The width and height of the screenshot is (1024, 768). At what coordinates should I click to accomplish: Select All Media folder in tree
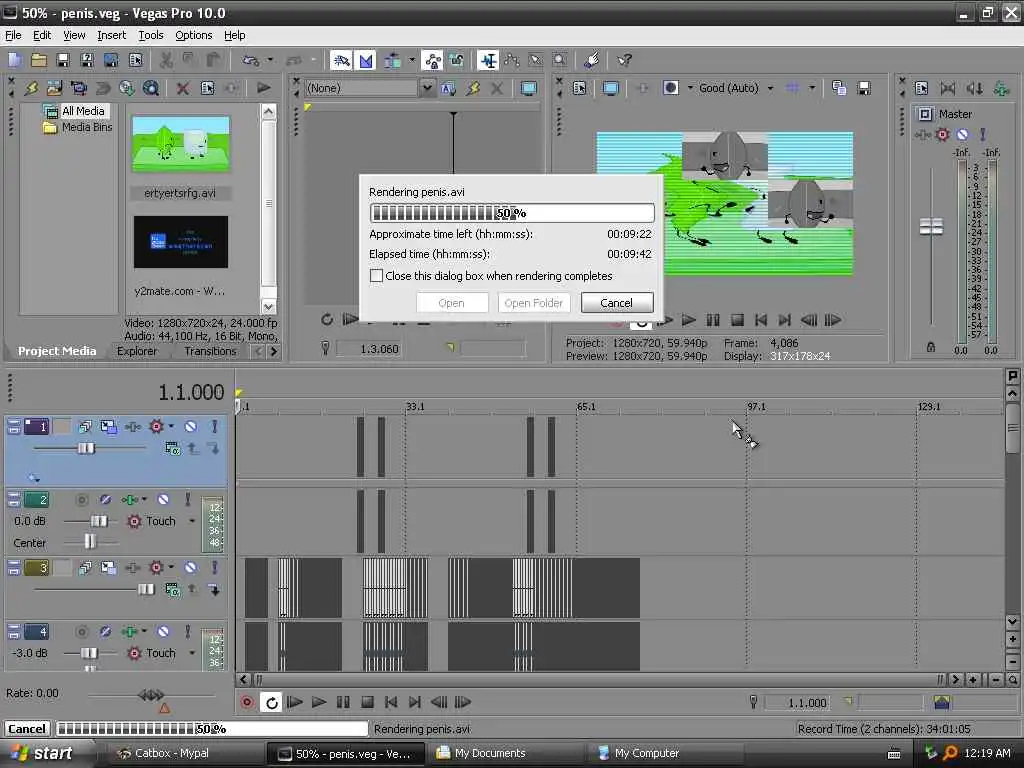(82, 111)
